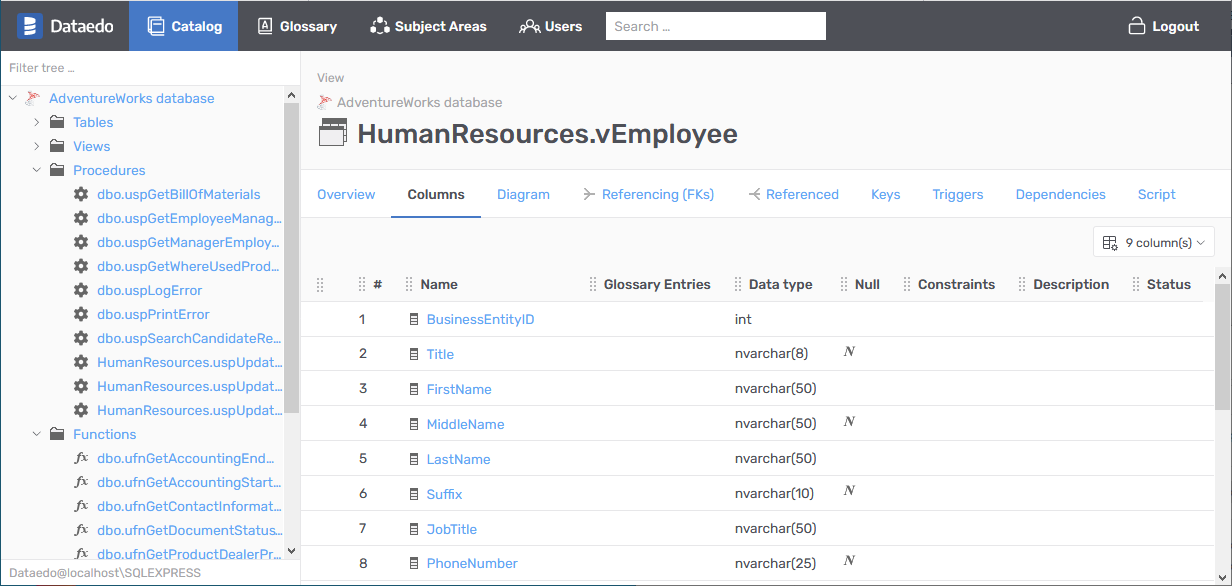Image resolution: width=1232 pixels, height=586 pixels.
Task: Click the drag handle beside Data type header
Action: point(738,284)
